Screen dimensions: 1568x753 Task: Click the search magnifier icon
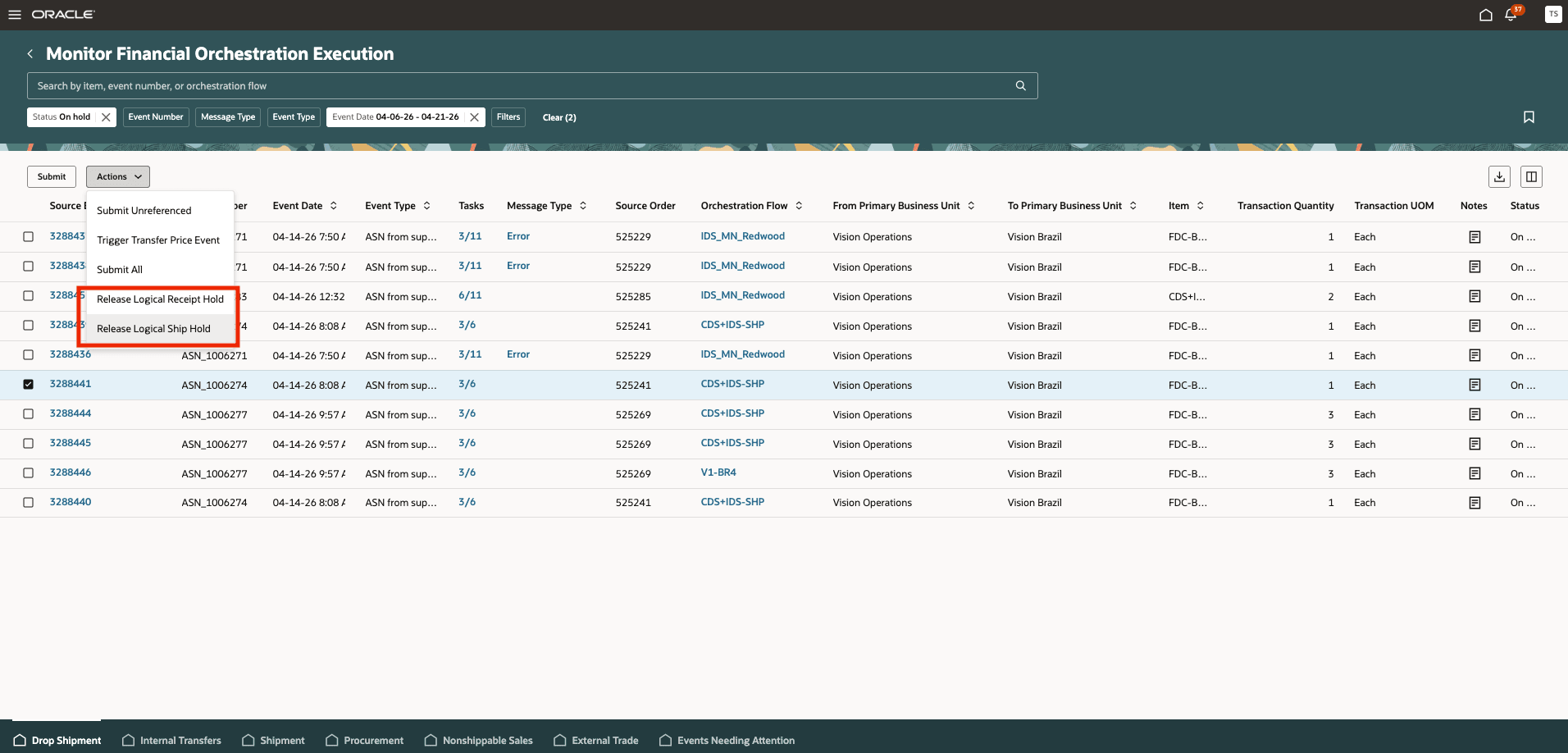click(x=1021, y=85)
